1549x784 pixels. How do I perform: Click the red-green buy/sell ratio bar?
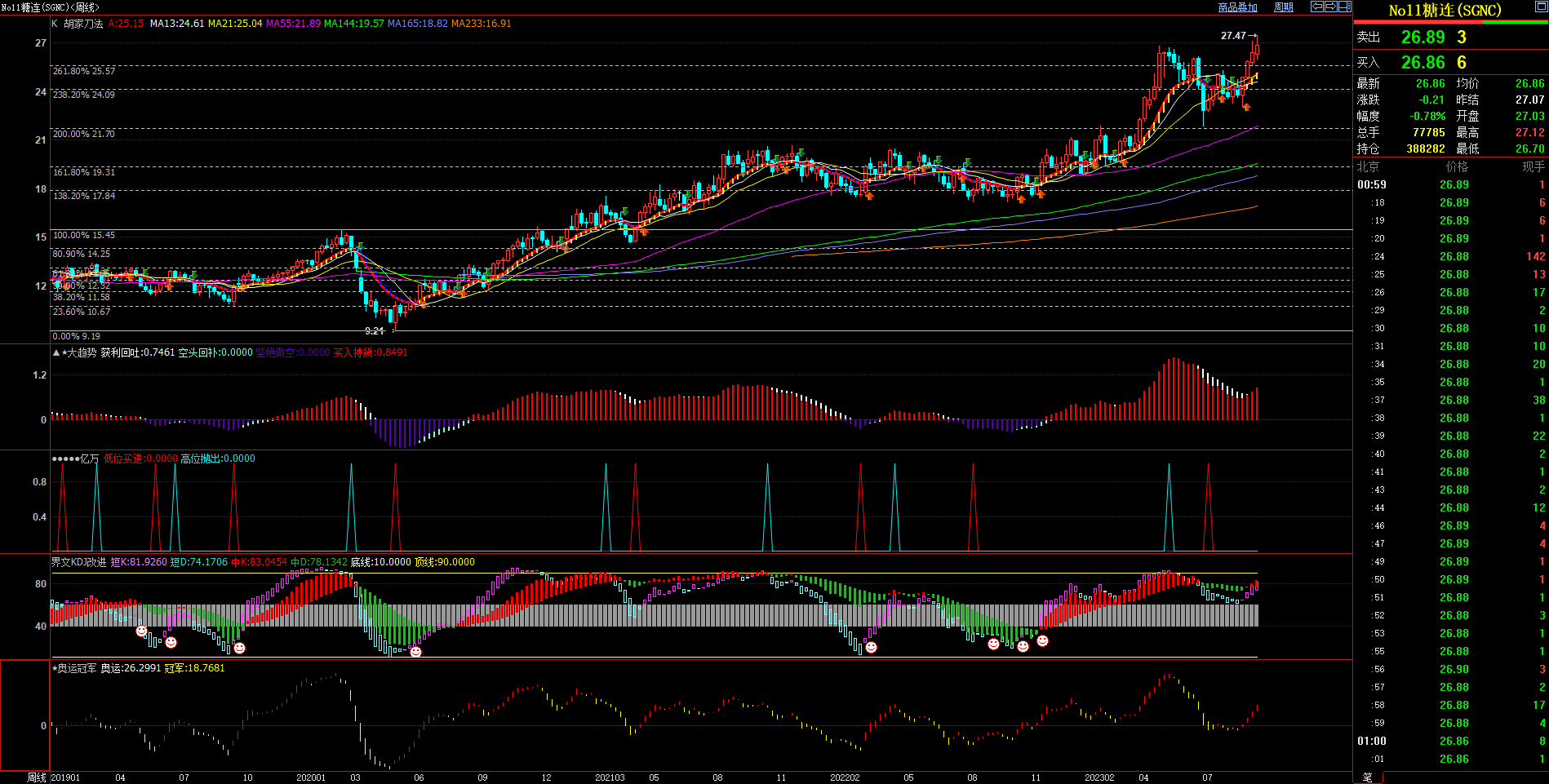[1450, 22]
